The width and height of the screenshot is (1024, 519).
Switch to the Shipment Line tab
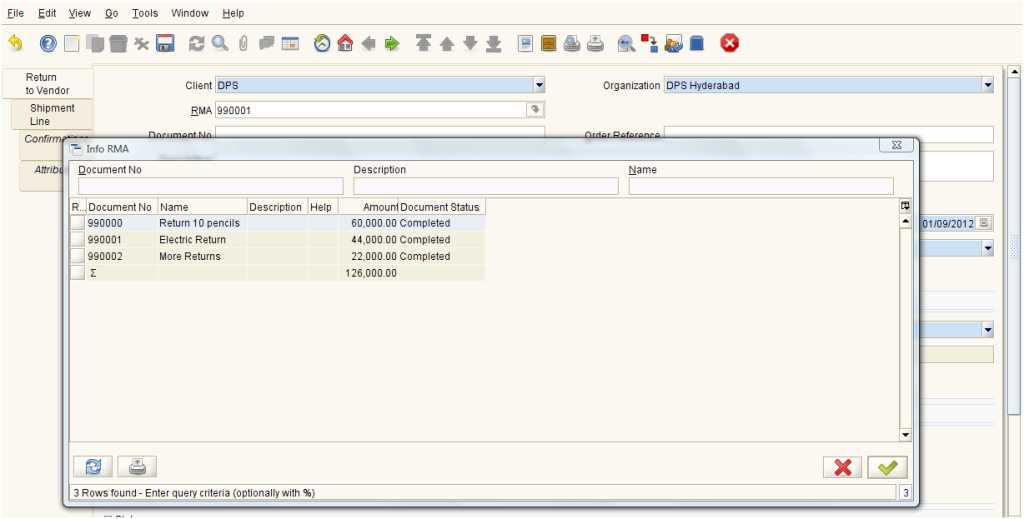[52, 114]
